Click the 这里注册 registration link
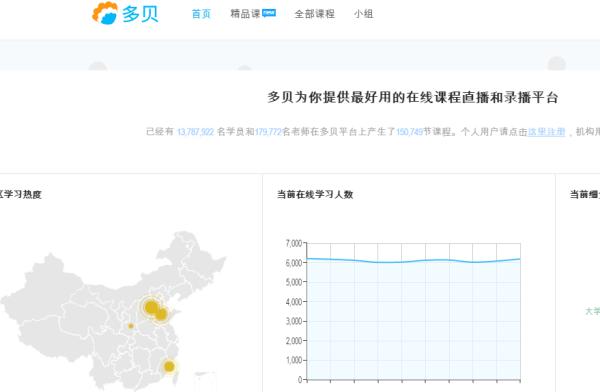 [546, 132]
